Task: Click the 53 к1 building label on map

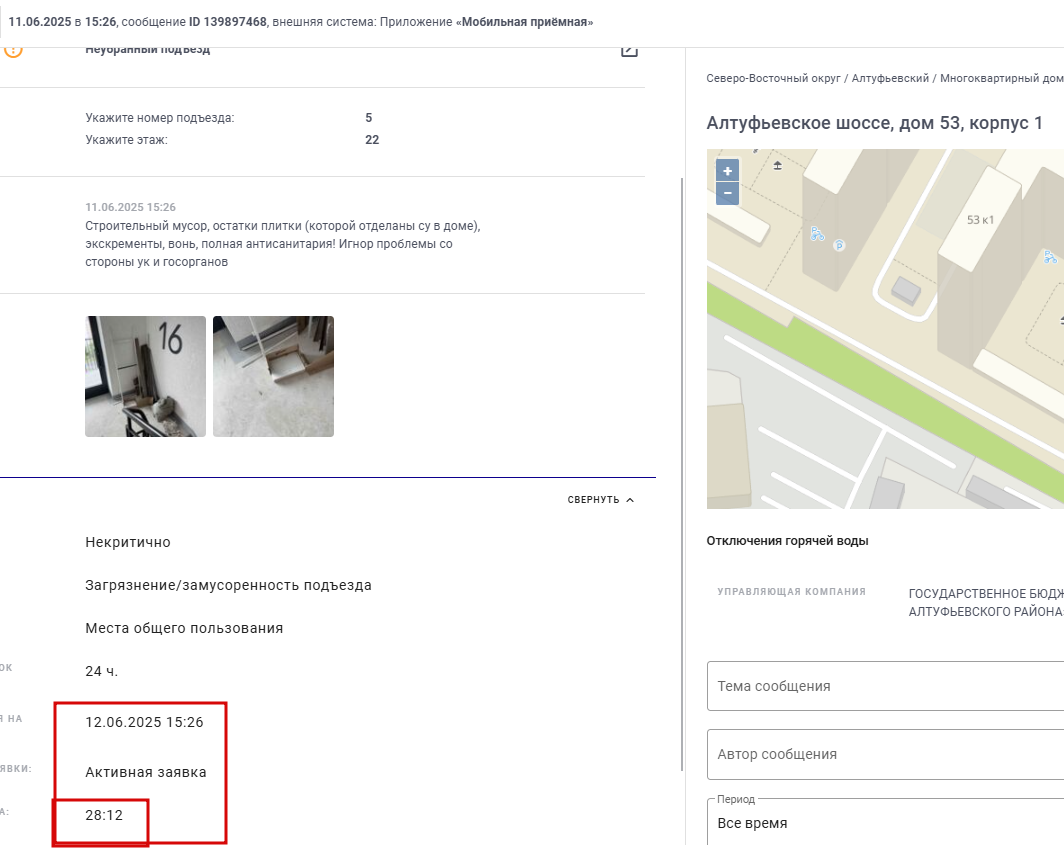Action: (980, 220)
